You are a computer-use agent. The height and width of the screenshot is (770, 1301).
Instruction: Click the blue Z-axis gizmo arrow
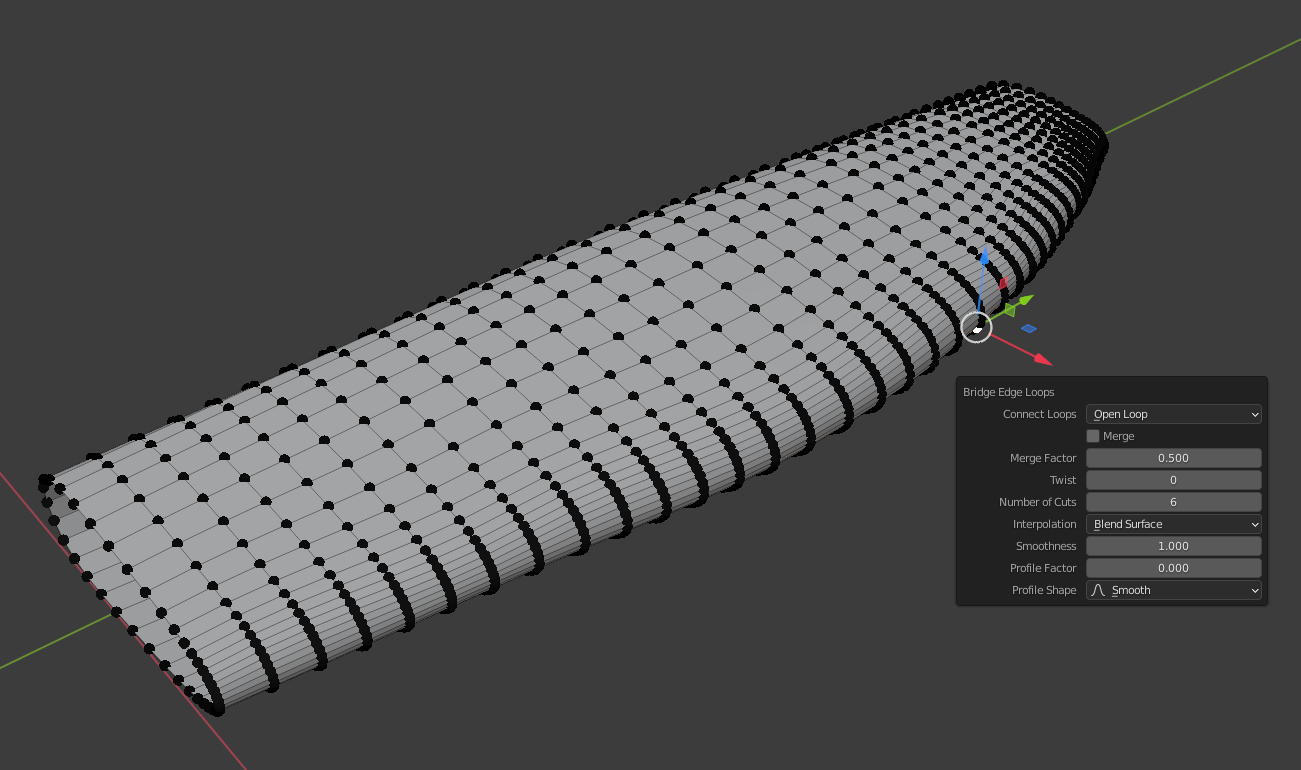click(983, 256)
